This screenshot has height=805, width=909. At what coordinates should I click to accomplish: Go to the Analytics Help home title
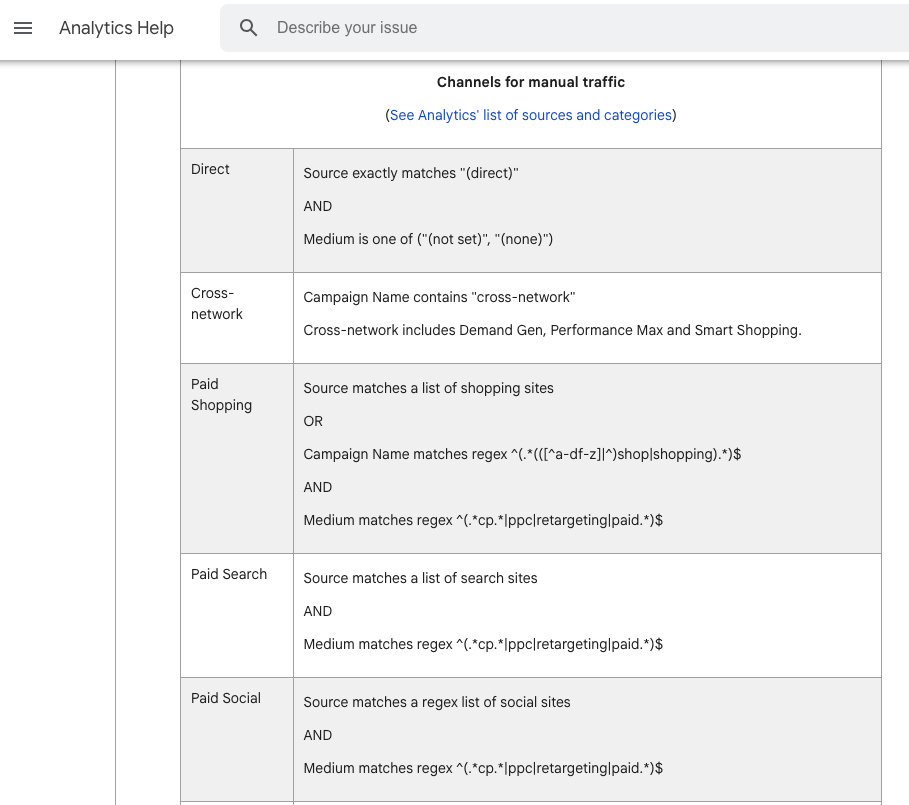click(x=116, y=28)
